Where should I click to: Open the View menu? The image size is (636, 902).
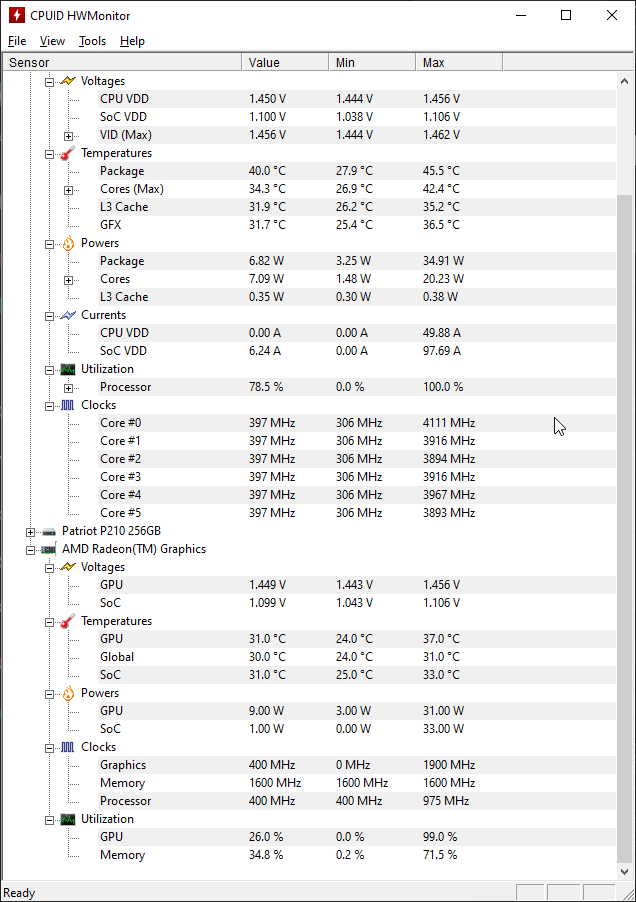[52, 41]
